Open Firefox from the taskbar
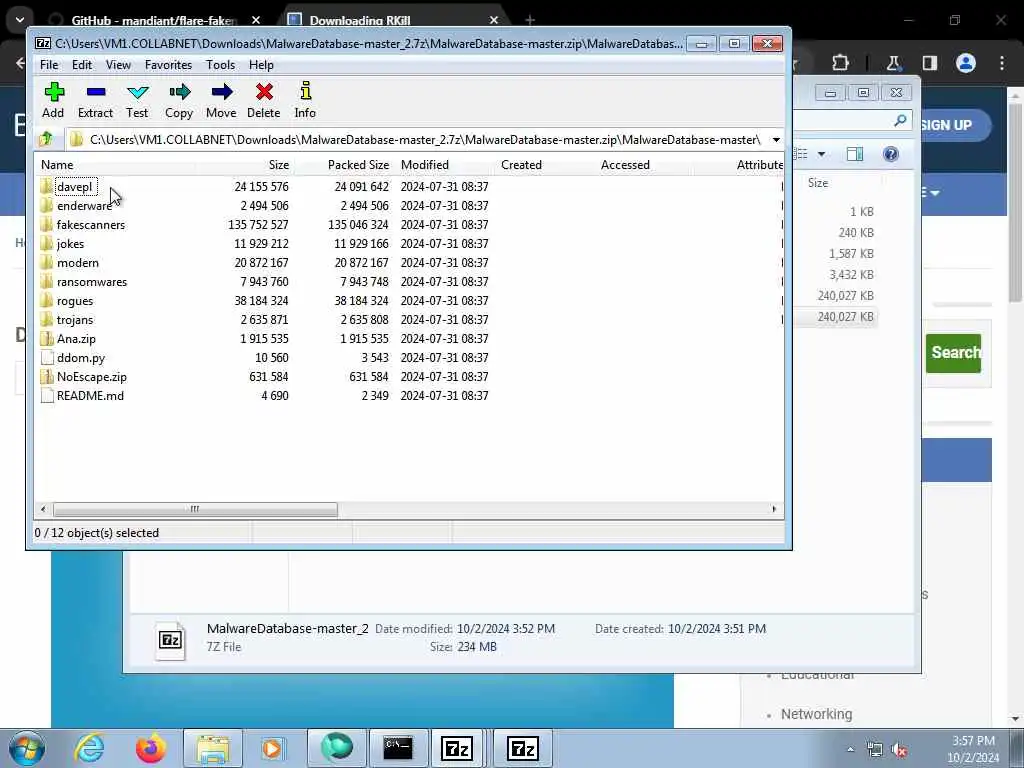Viewport: 1024px width, 768px height. point(150,748)
